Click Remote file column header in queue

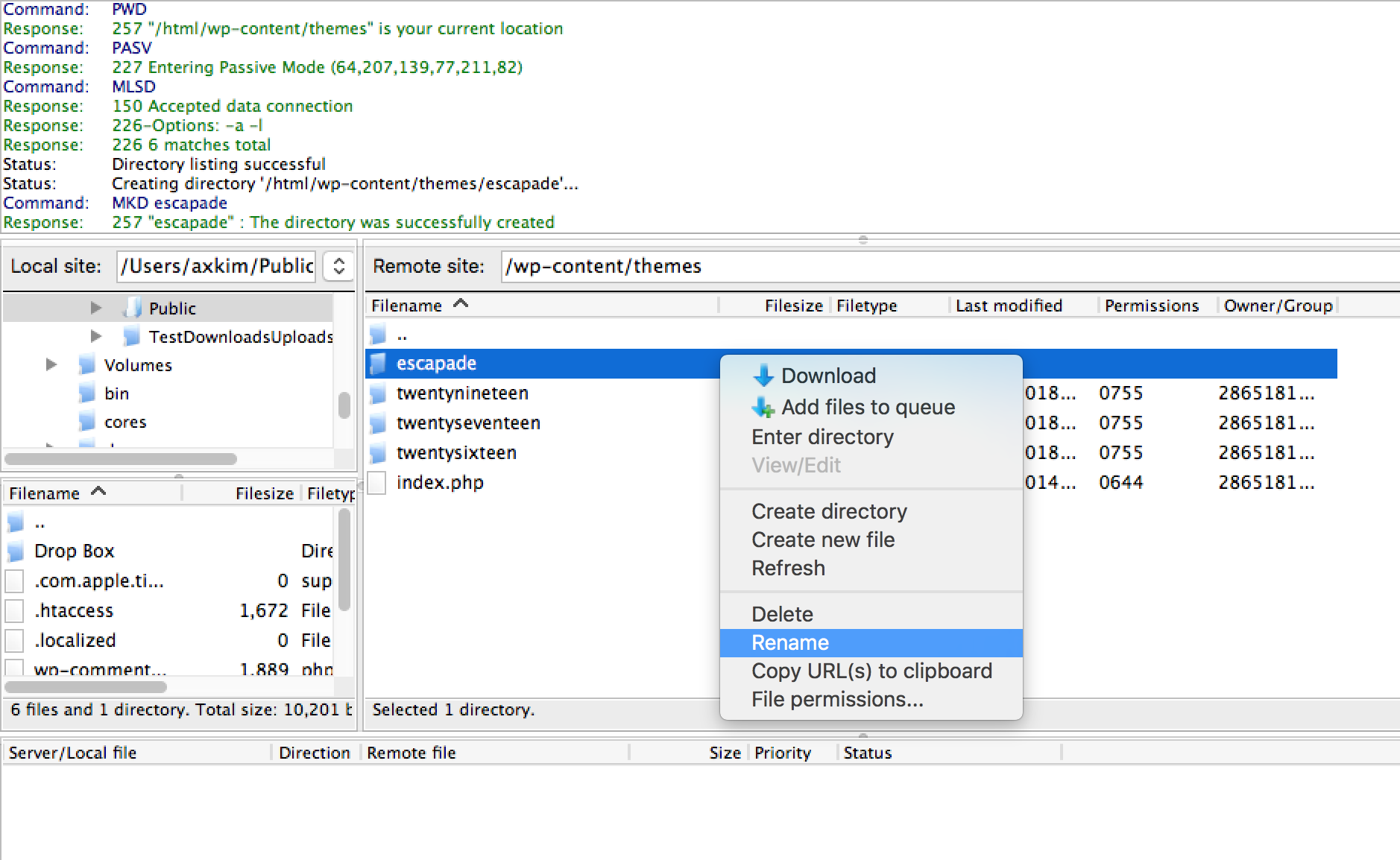(x=495, y=753)
